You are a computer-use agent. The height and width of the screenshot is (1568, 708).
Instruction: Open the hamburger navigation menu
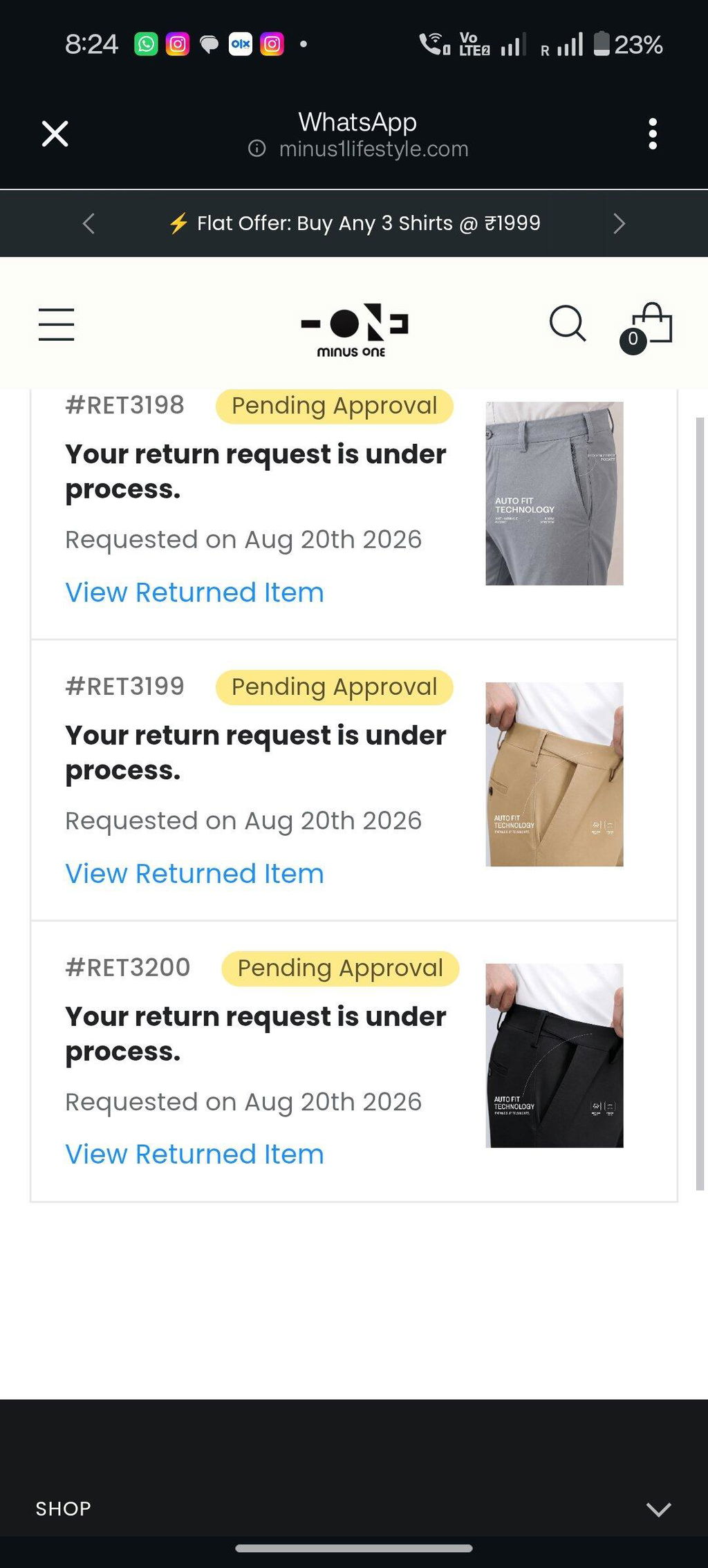56,324
